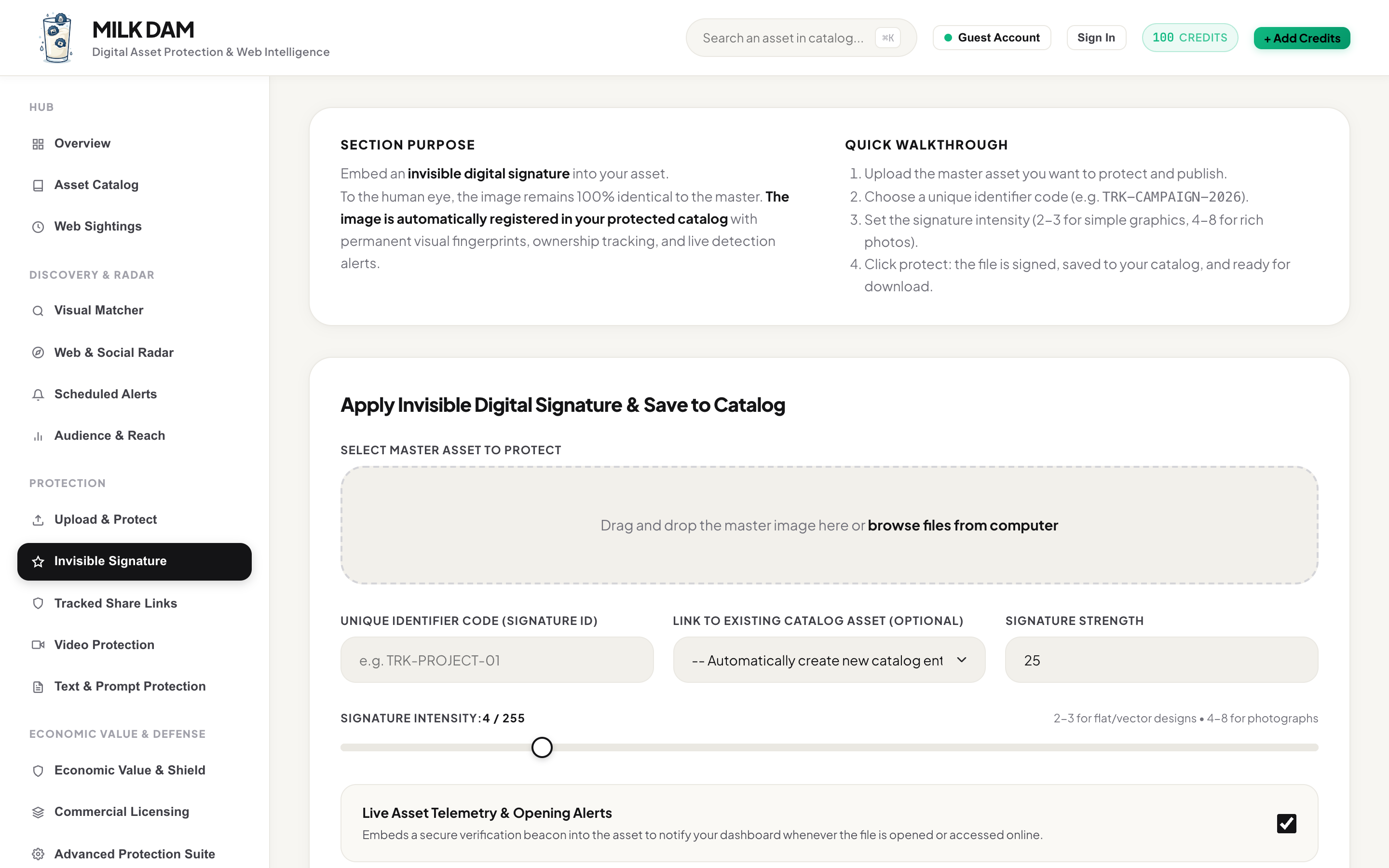Image resolution: width=1389 pixels, height=868 pixels.
Task: Click the 100 Credits badge
Action: tap(1190, 37)
